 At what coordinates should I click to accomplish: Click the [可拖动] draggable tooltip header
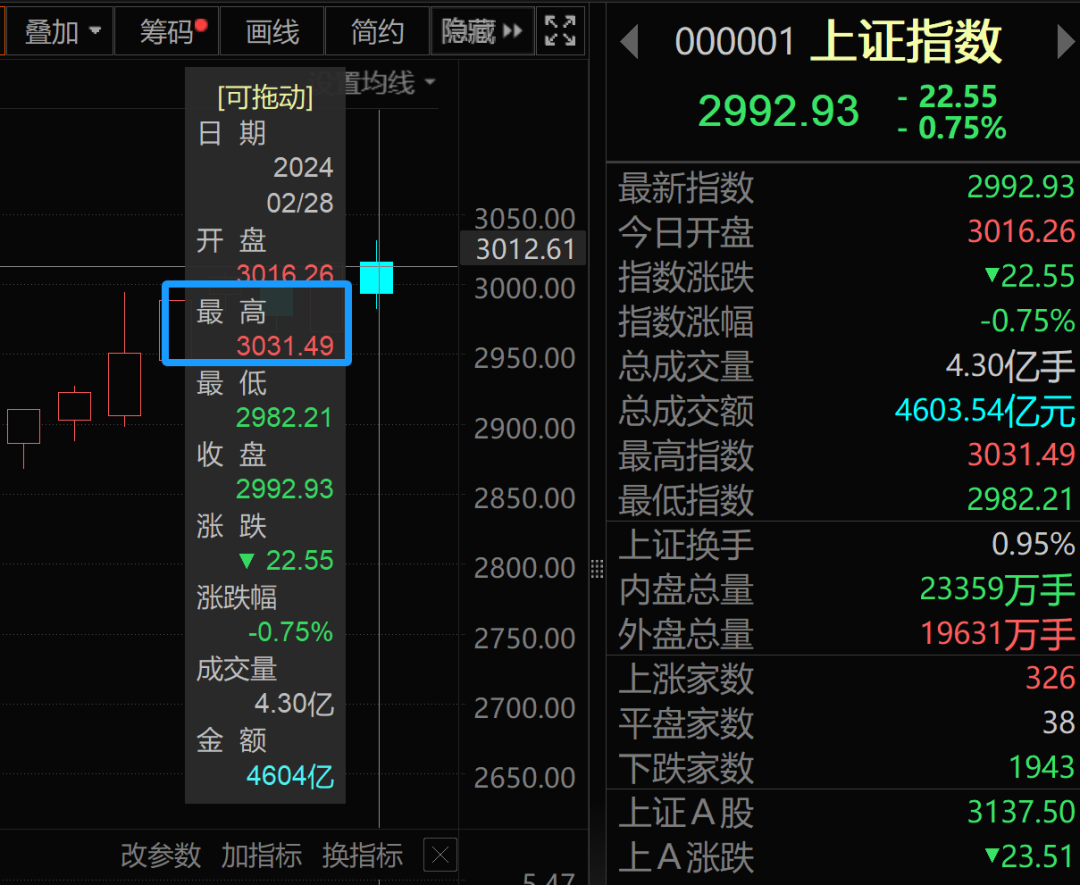point(265,97)
